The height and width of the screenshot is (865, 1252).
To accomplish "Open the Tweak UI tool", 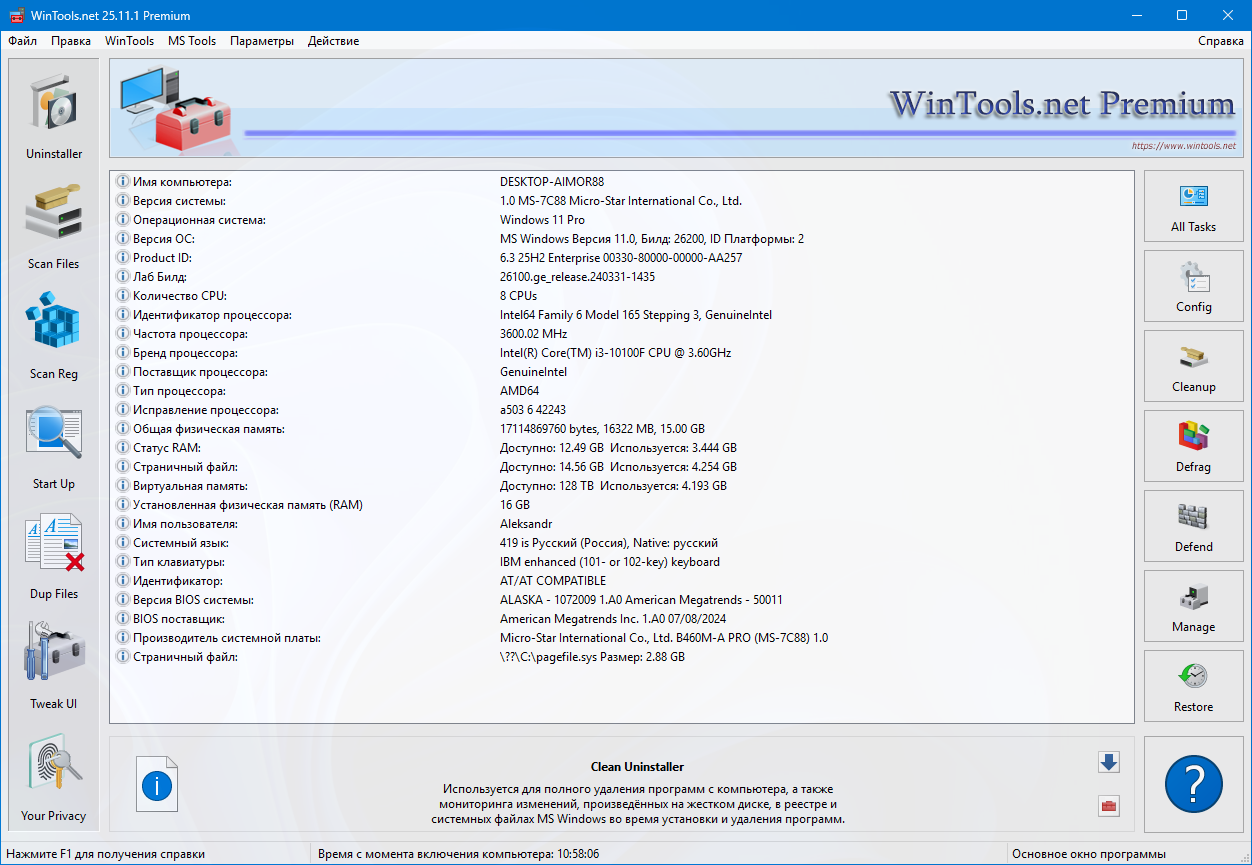I will (x=54, y=665).
